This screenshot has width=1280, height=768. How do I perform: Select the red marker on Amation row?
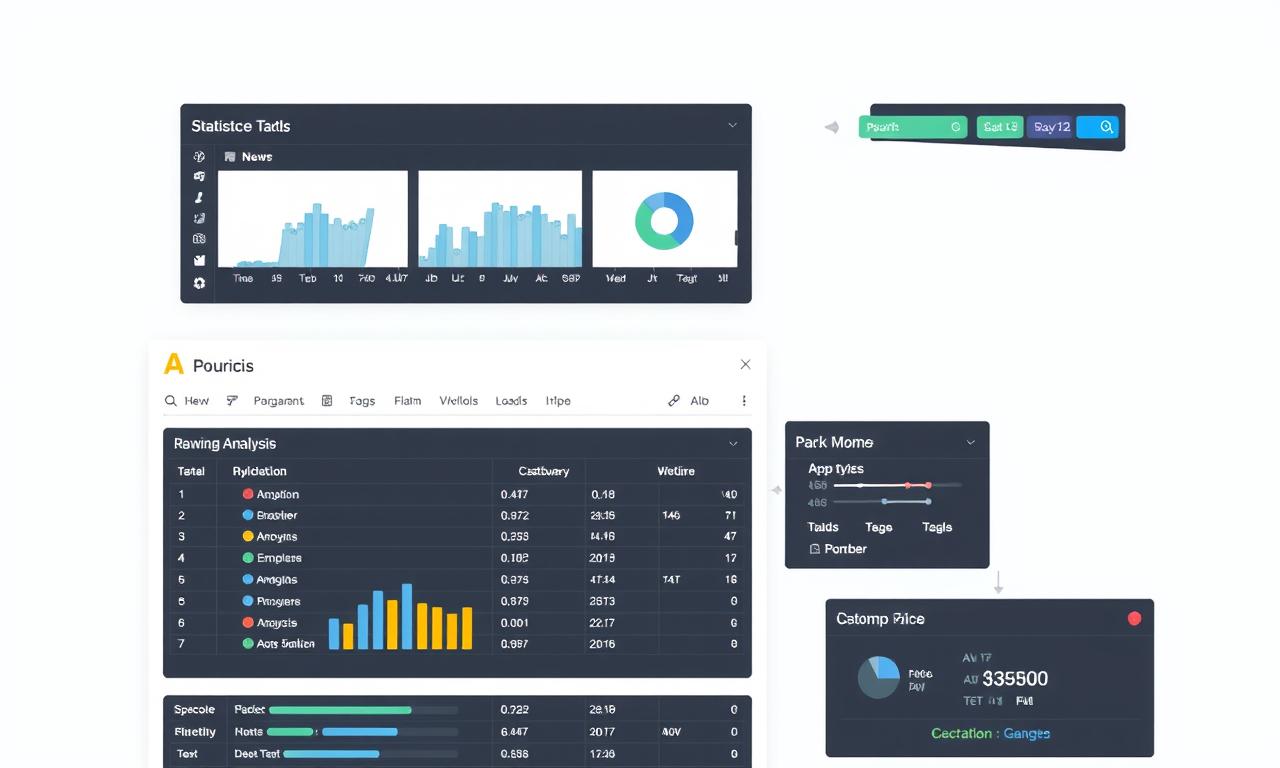[x=248, y=494]
